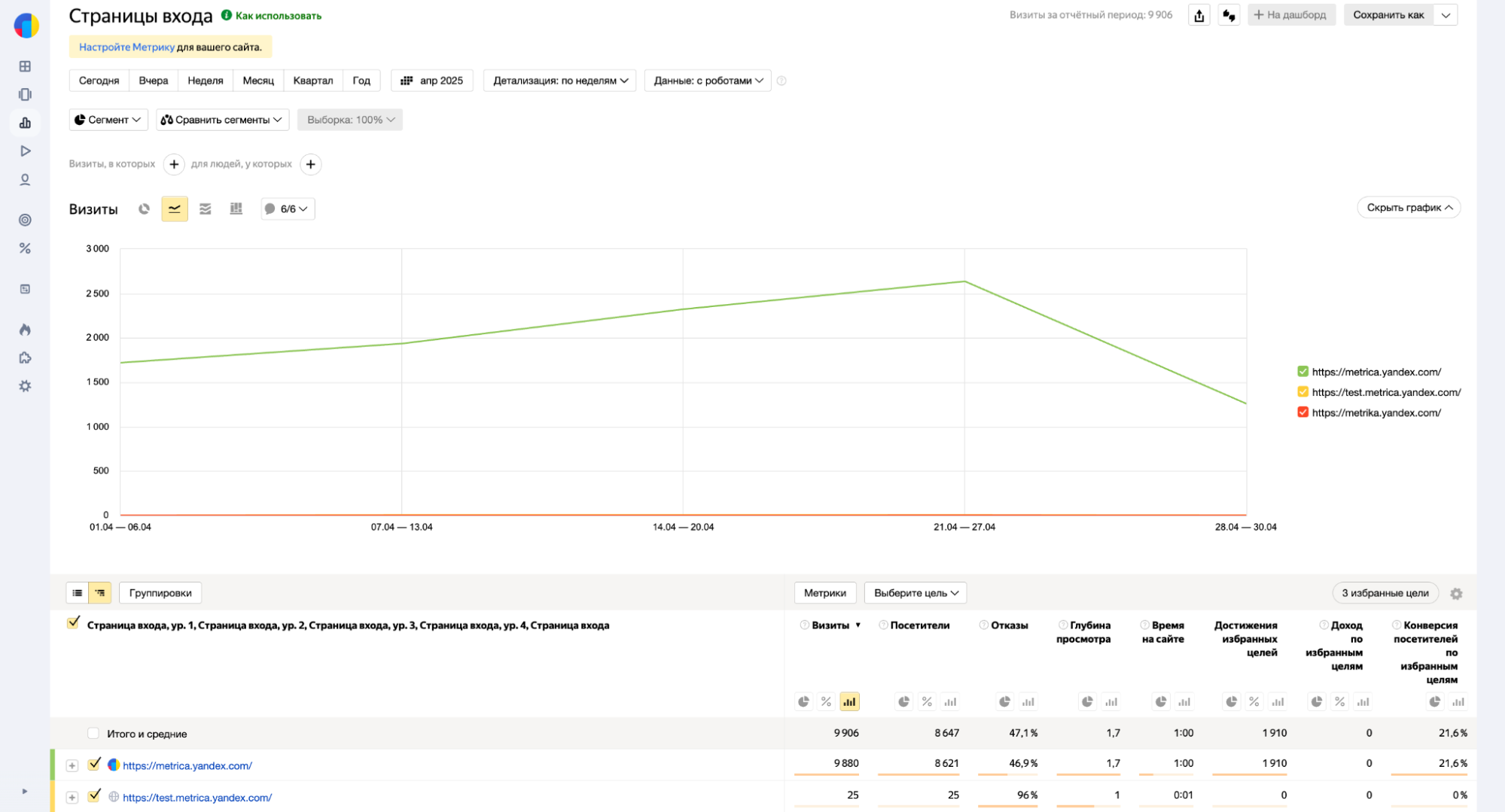Click pie icon under Отказы column
1505x812 pixels.
click(x=1004, y=701)
